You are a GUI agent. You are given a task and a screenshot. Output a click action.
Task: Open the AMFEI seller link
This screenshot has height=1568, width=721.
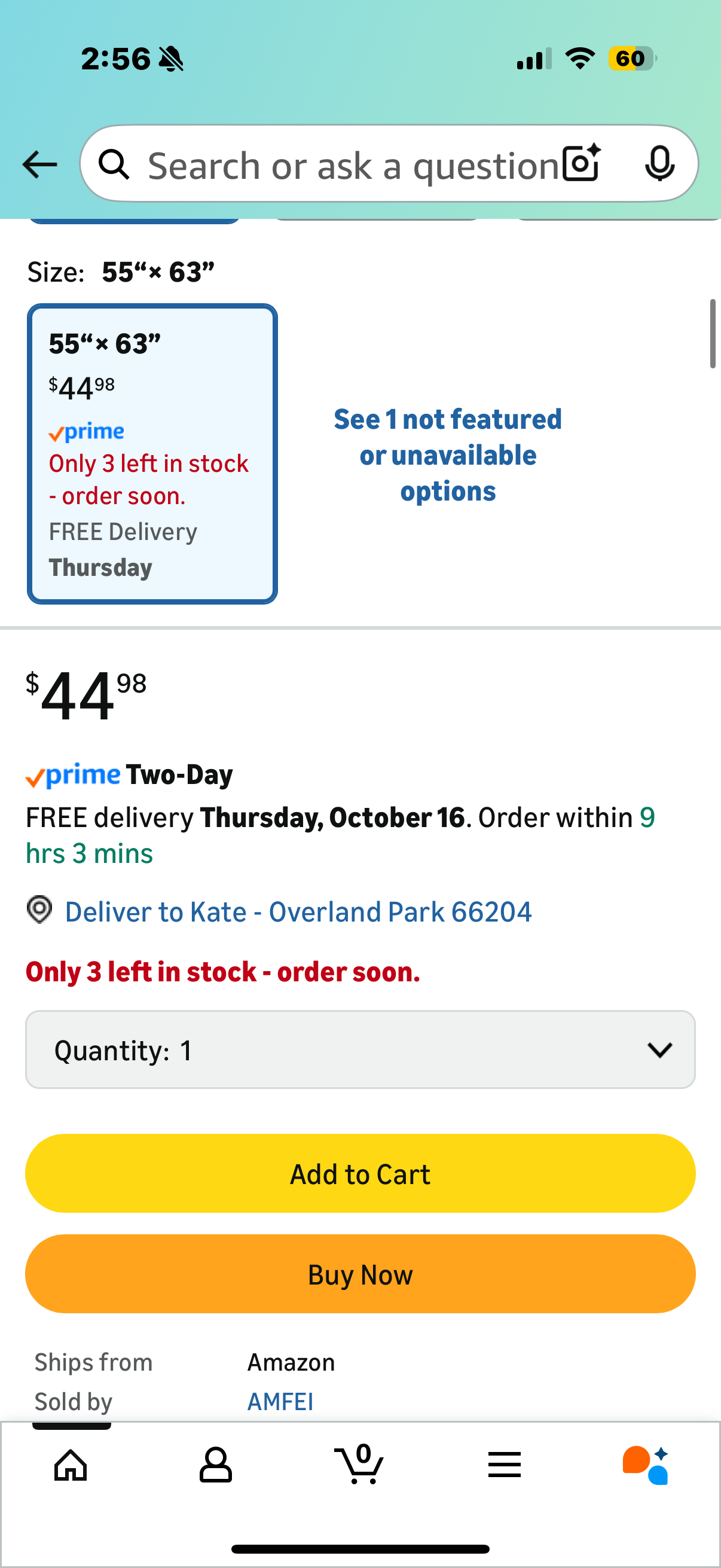point(280,1401)
